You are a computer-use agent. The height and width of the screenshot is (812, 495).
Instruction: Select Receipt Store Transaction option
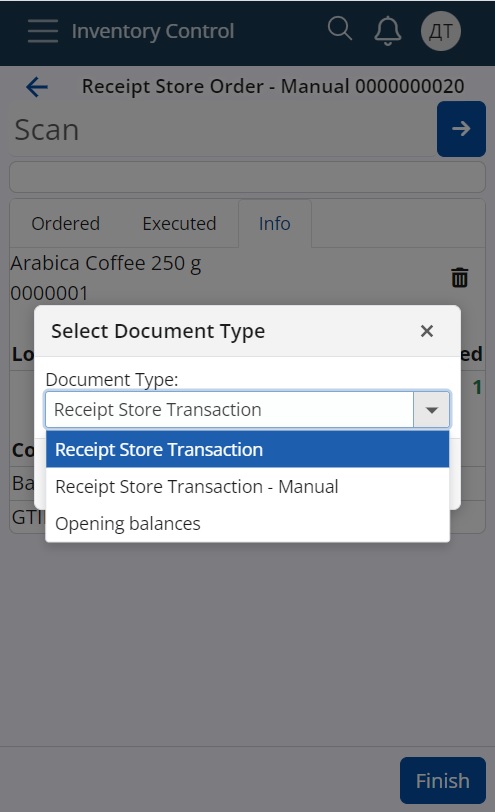[248, 450]
